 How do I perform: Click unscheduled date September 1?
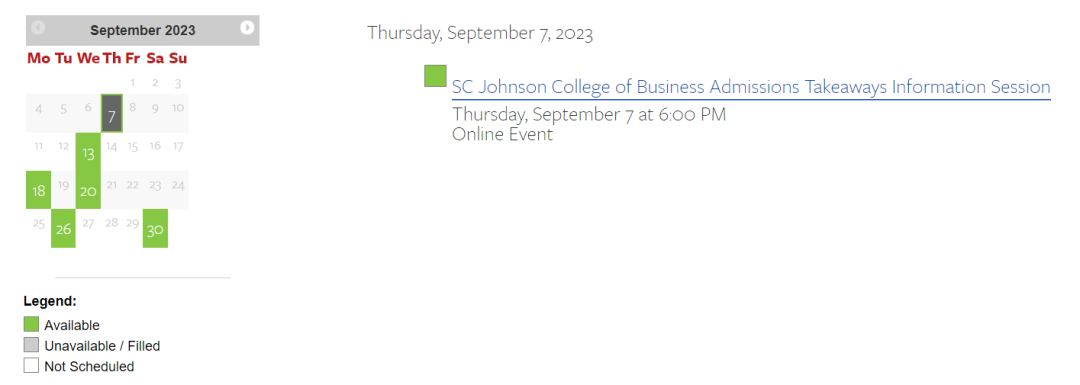[x=132, y=83]
